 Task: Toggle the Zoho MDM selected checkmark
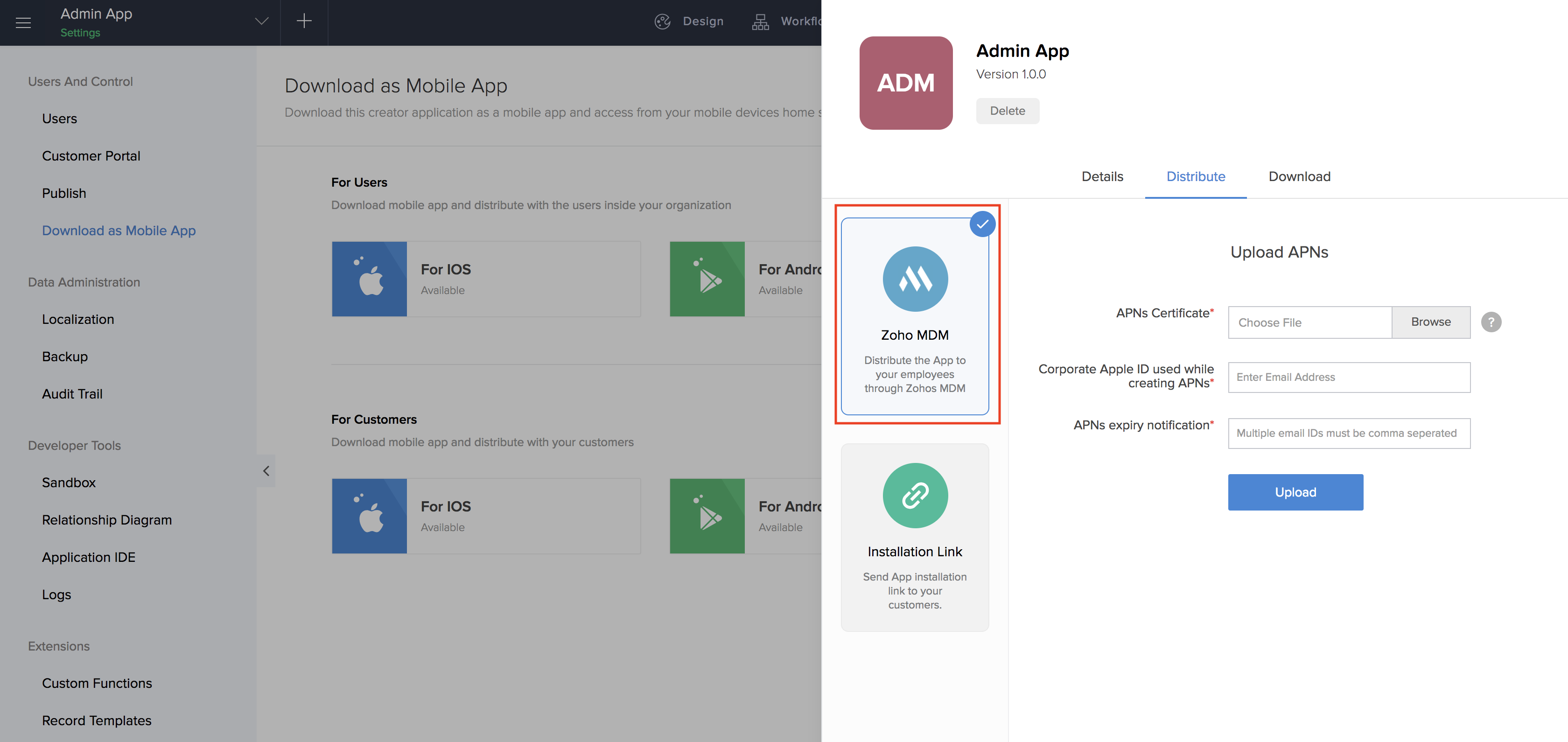pos(982,224)
